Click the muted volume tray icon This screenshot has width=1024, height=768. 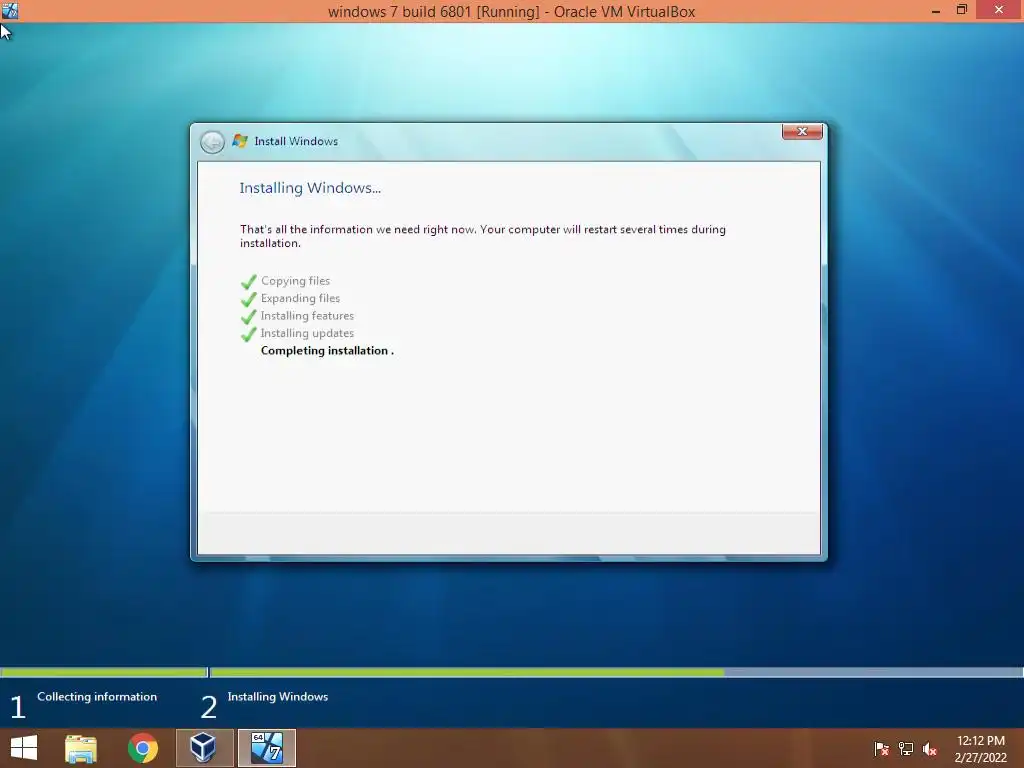click(930, 749)
